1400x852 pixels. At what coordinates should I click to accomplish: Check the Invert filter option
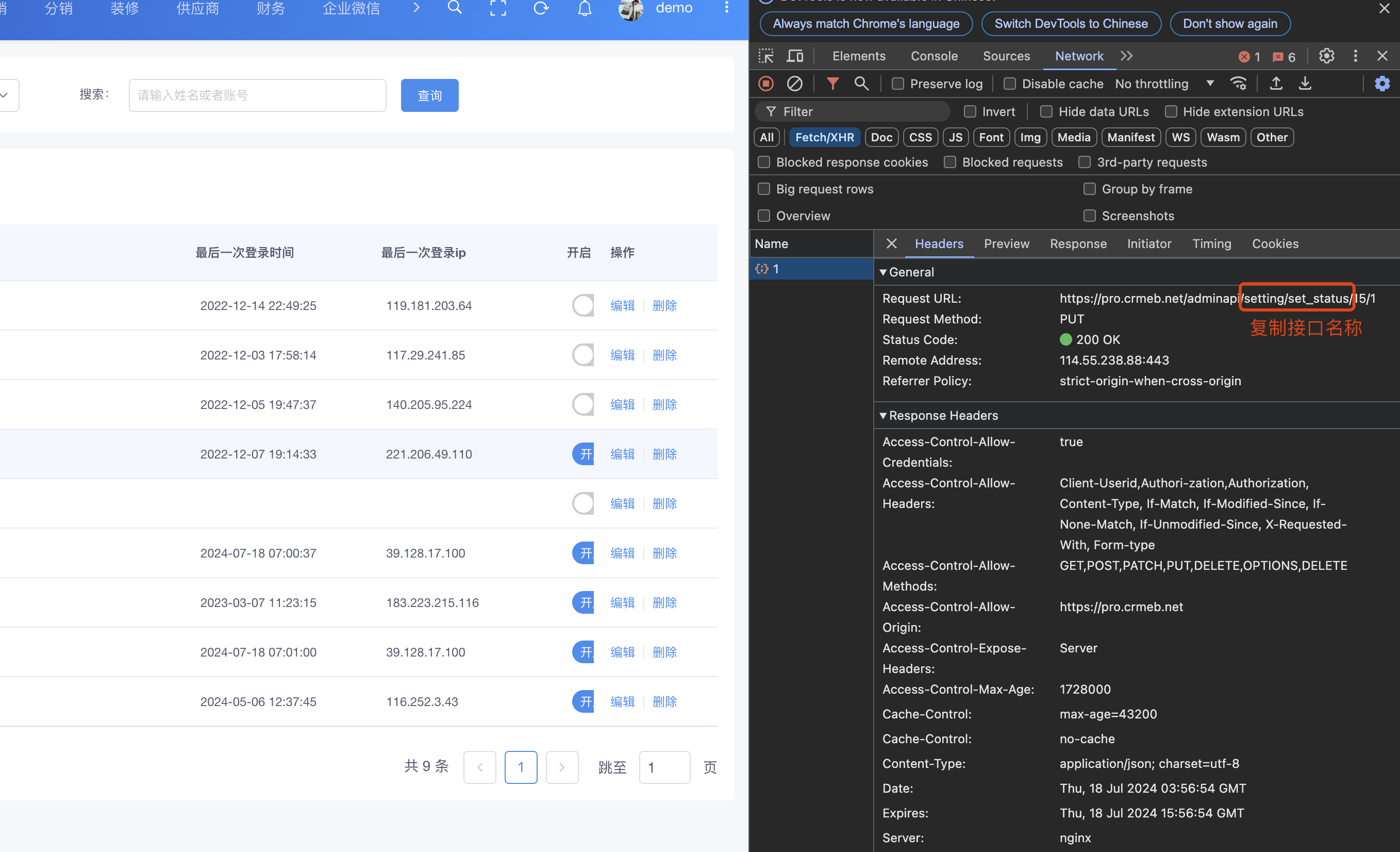tap(970, 112)
